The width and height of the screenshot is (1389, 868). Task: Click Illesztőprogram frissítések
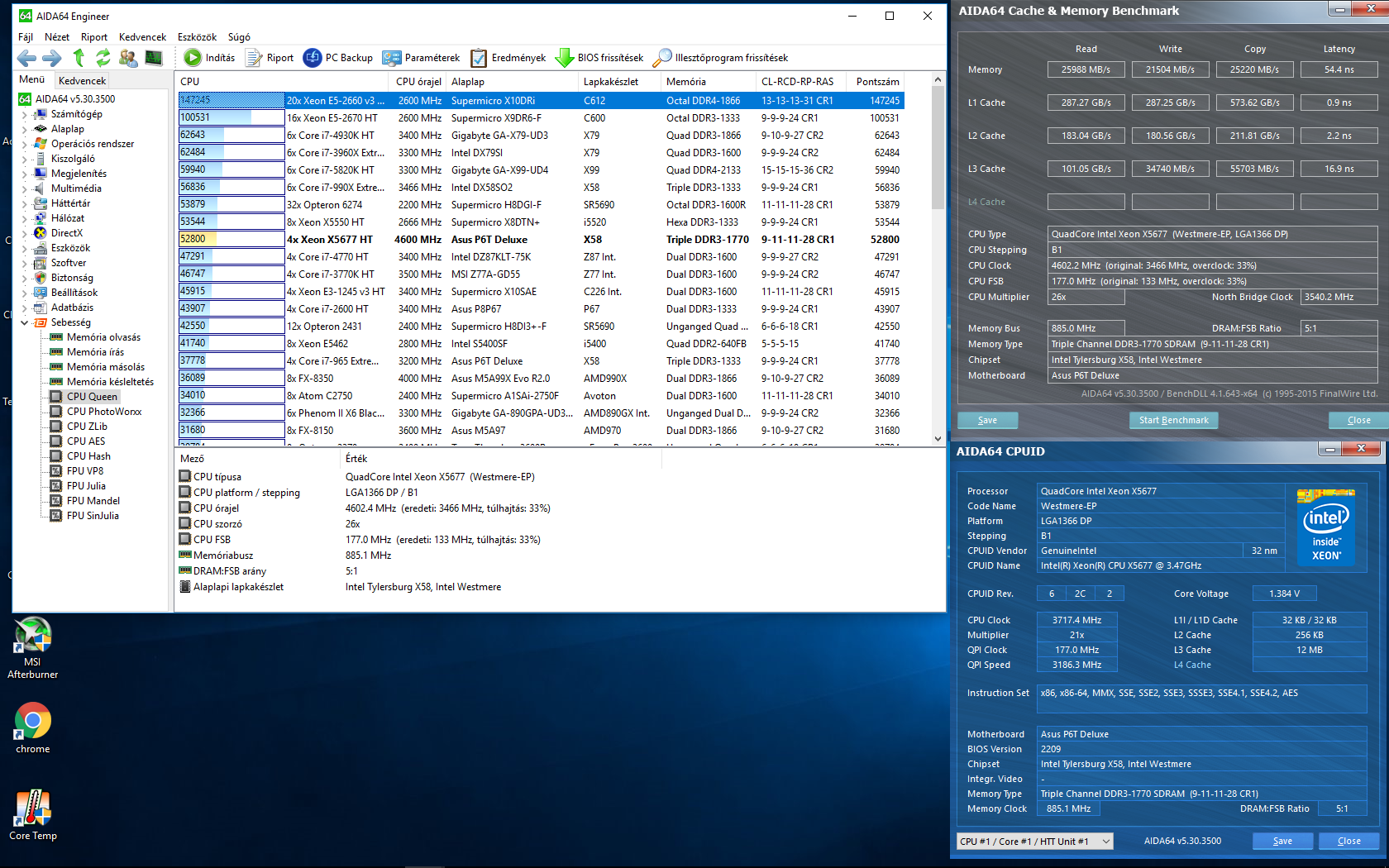(x=720, y=58)
